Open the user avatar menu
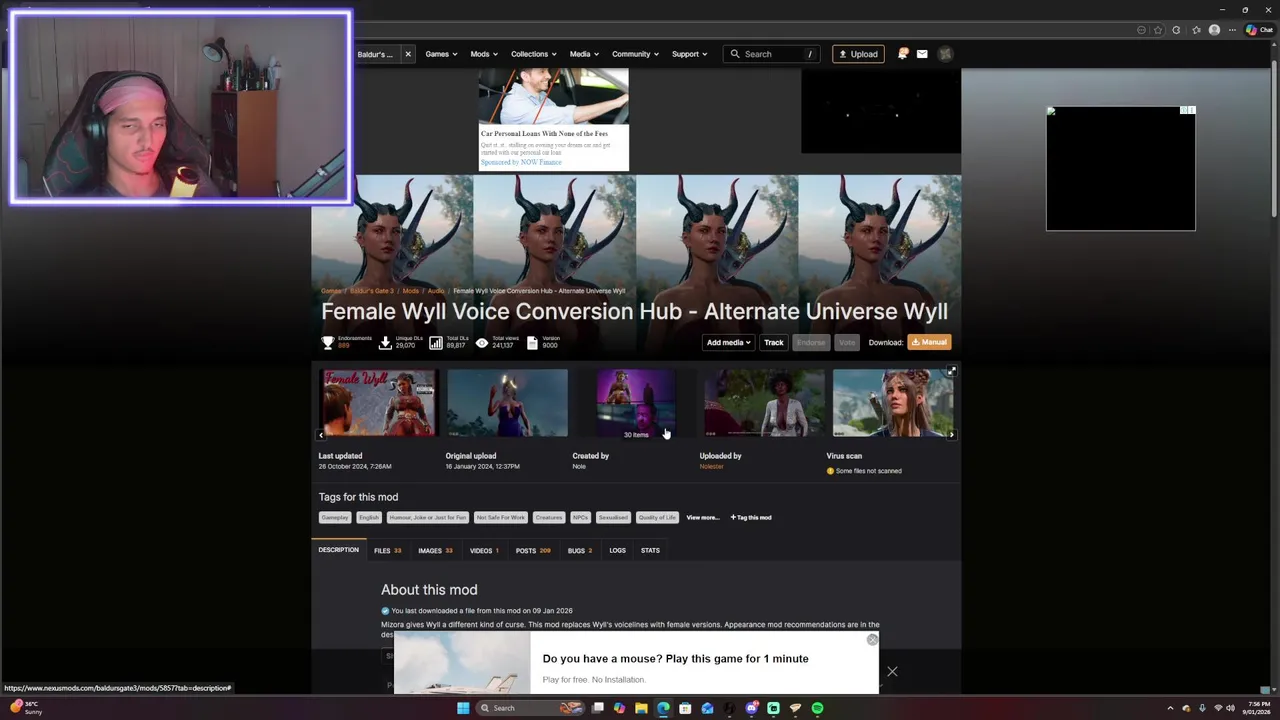Viewport: 1280px width, 720px height. [945, 54]
